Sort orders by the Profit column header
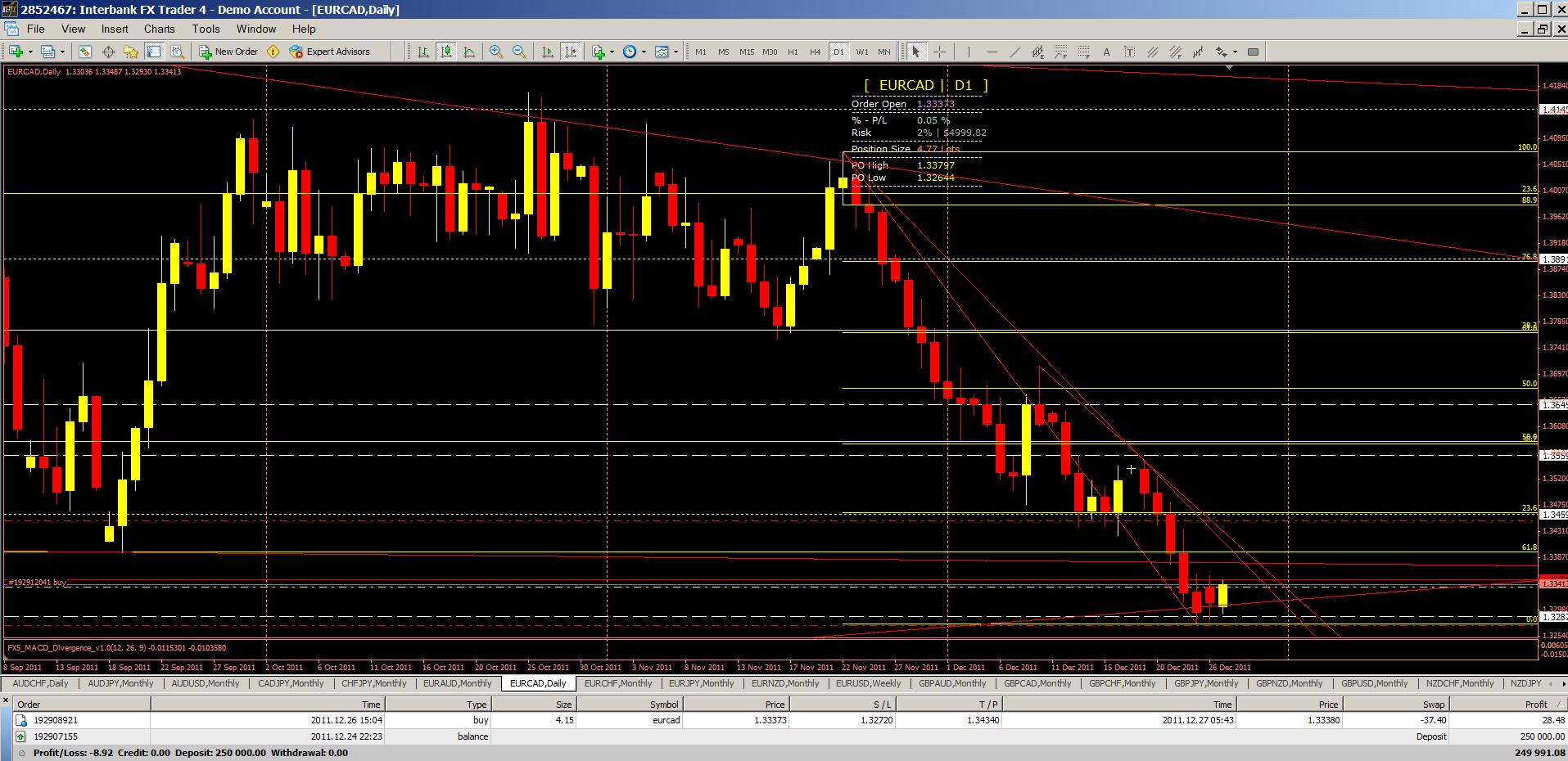This screenshot has height=761, width=1568. [1507, 704]
